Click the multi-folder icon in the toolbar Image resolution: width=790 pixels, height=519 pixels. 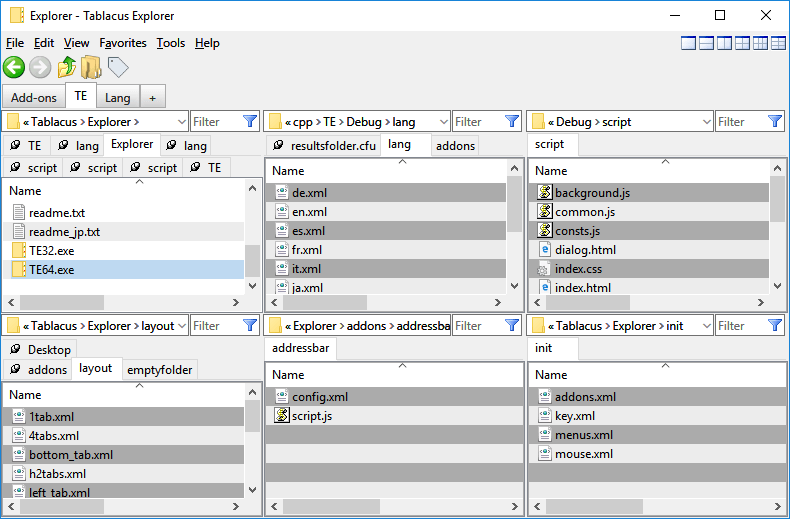pyautogui.click(x=91, y=68)
